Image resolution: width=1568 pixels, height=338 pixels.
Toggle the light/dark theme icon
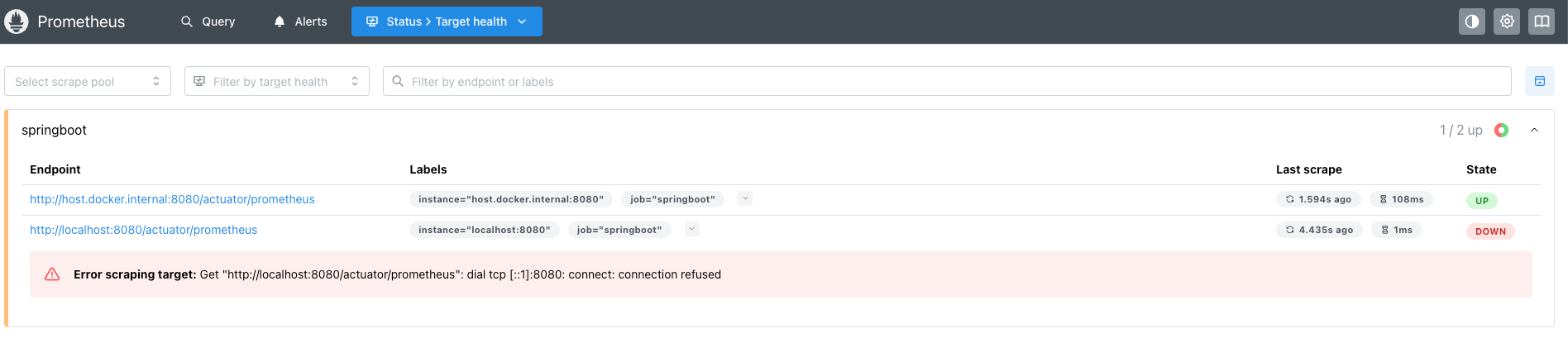point(1472,21)
